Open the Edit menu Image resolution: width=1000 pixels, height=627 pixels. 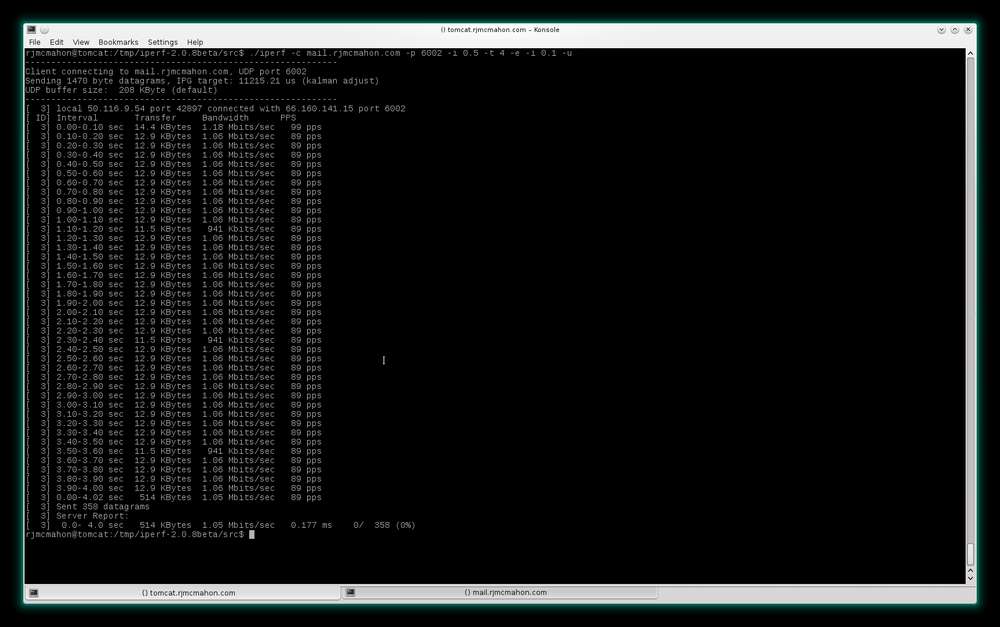56,42
